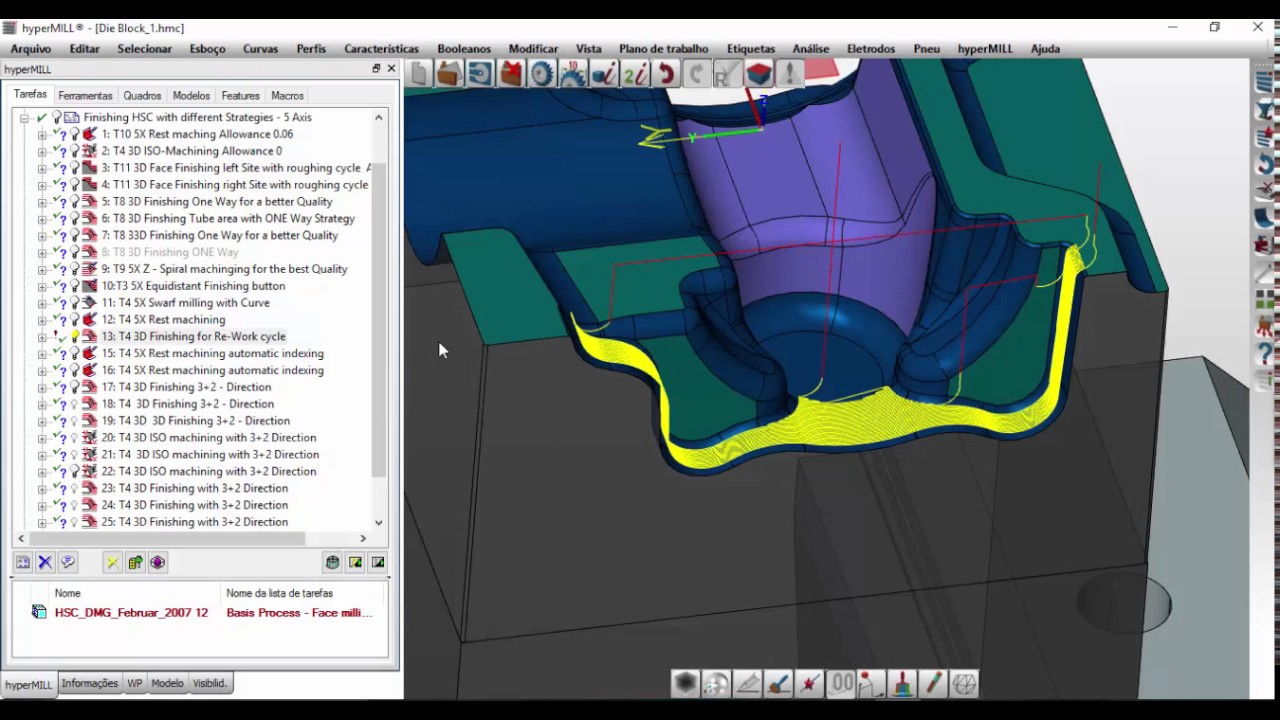The height and width of the screenshot is (720, 1280).
Task: Open the Curvas menu
Action: point(260,49)
